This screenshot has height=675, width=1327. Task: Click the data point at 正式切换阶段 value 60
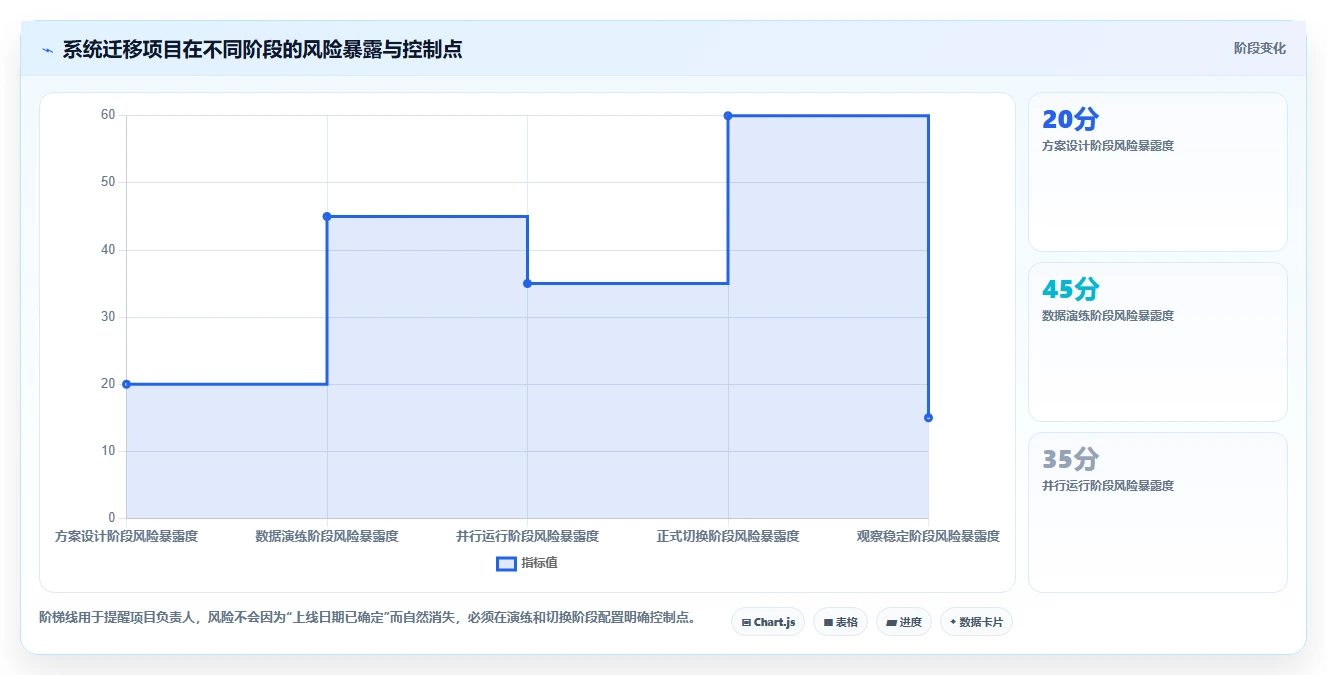tap(728, 116)
